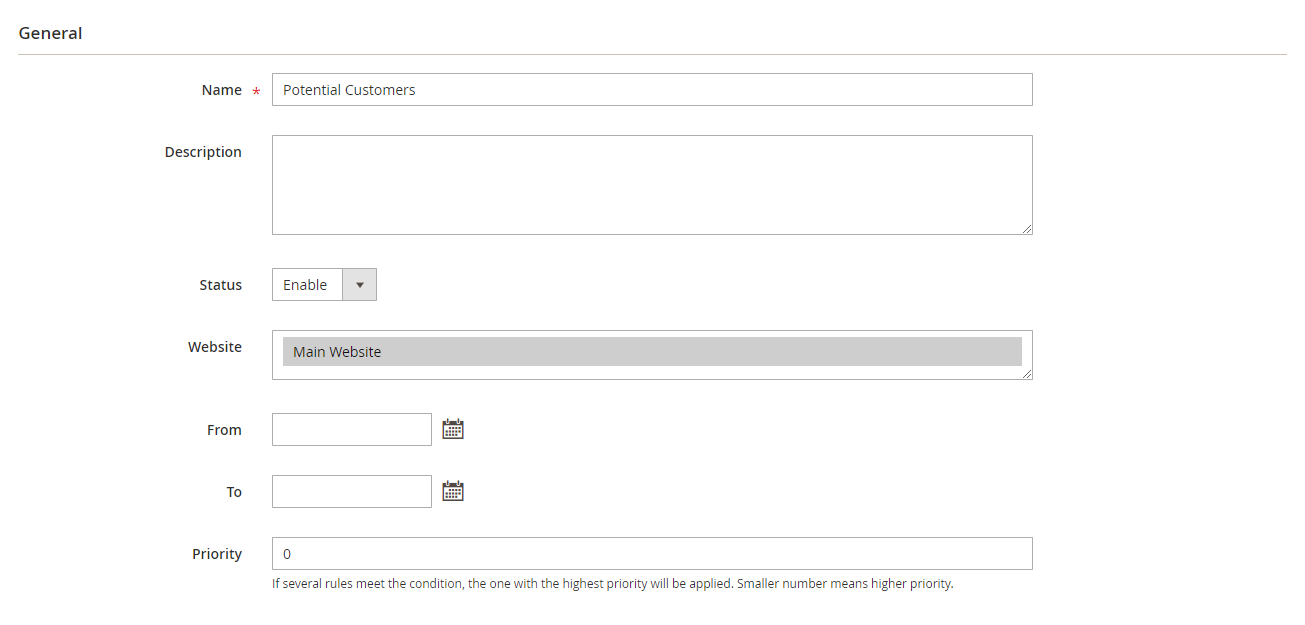The image size is (1305, 625).
Task: Grab the Website list resize handle
Action: pyautogui.click(x=1027, y=374)
